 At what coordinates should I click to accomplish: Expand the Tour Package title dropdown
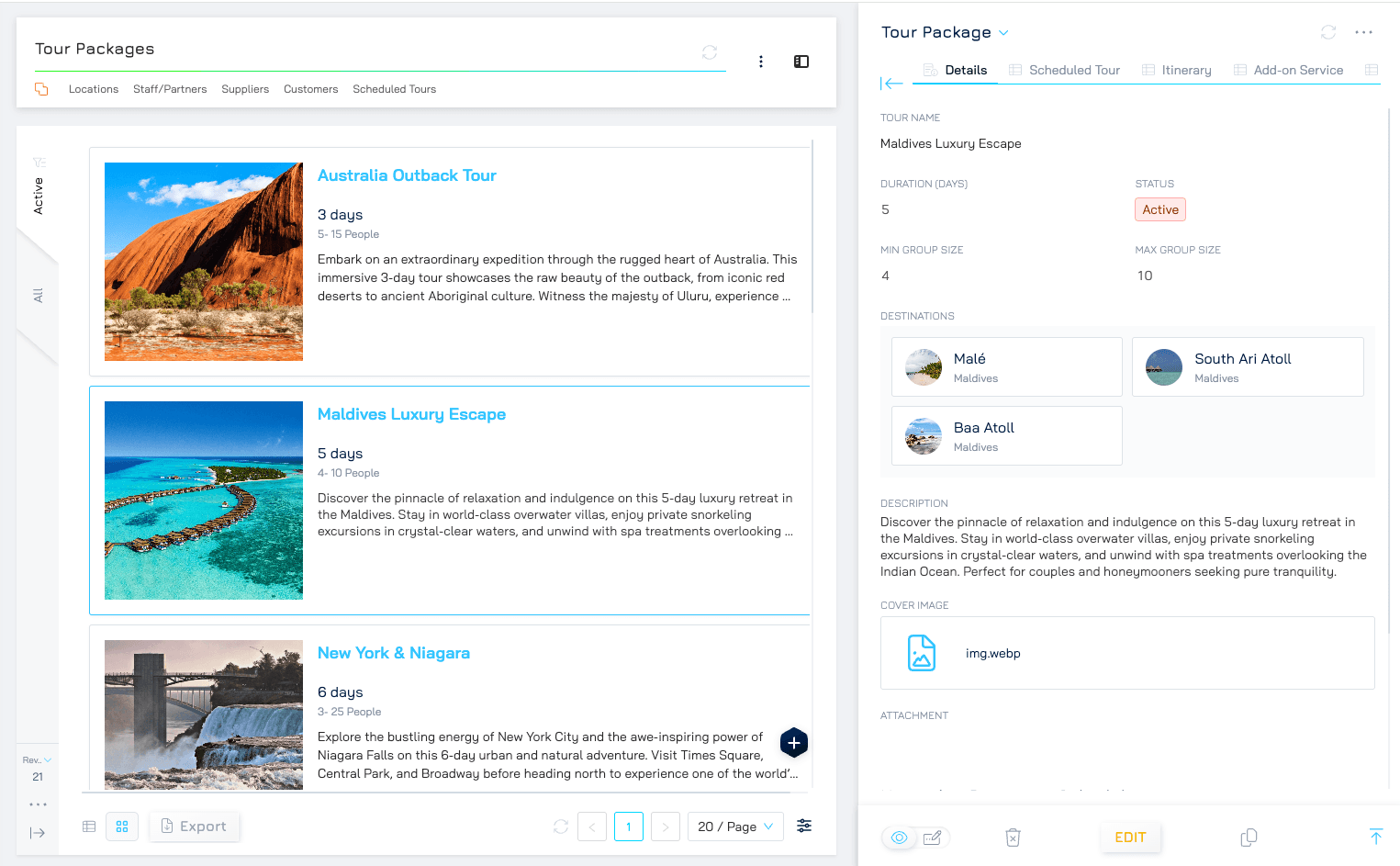[x=1003, y=33]
